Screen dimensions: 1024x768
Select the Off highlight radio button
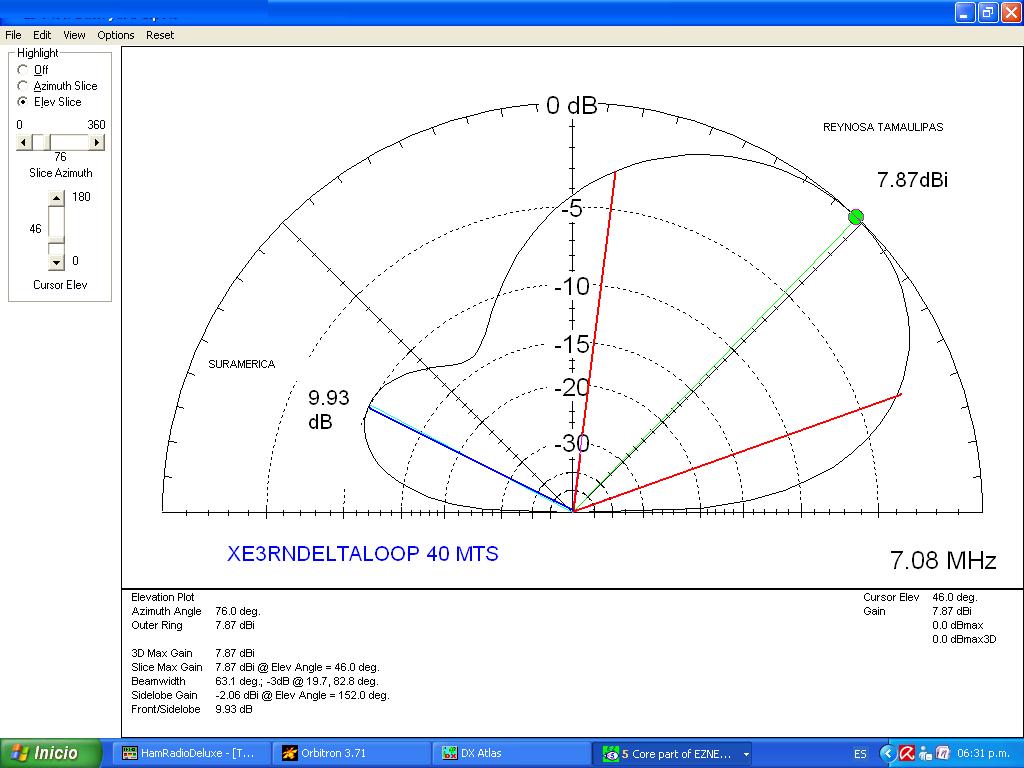coord(23,69)
